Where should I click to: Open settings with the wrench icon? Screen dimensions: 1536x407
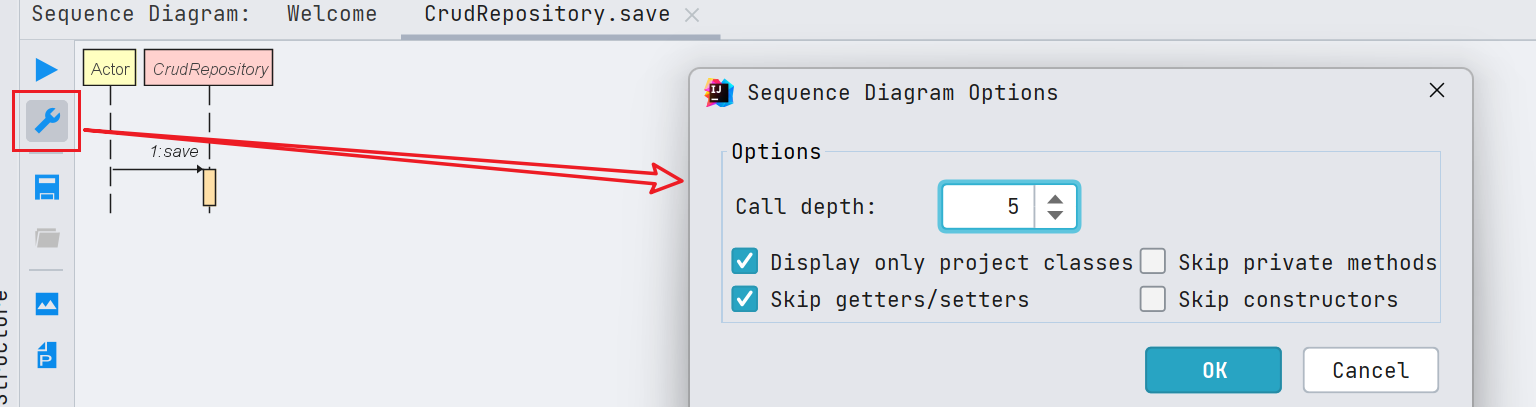click(x=46, y=122)
